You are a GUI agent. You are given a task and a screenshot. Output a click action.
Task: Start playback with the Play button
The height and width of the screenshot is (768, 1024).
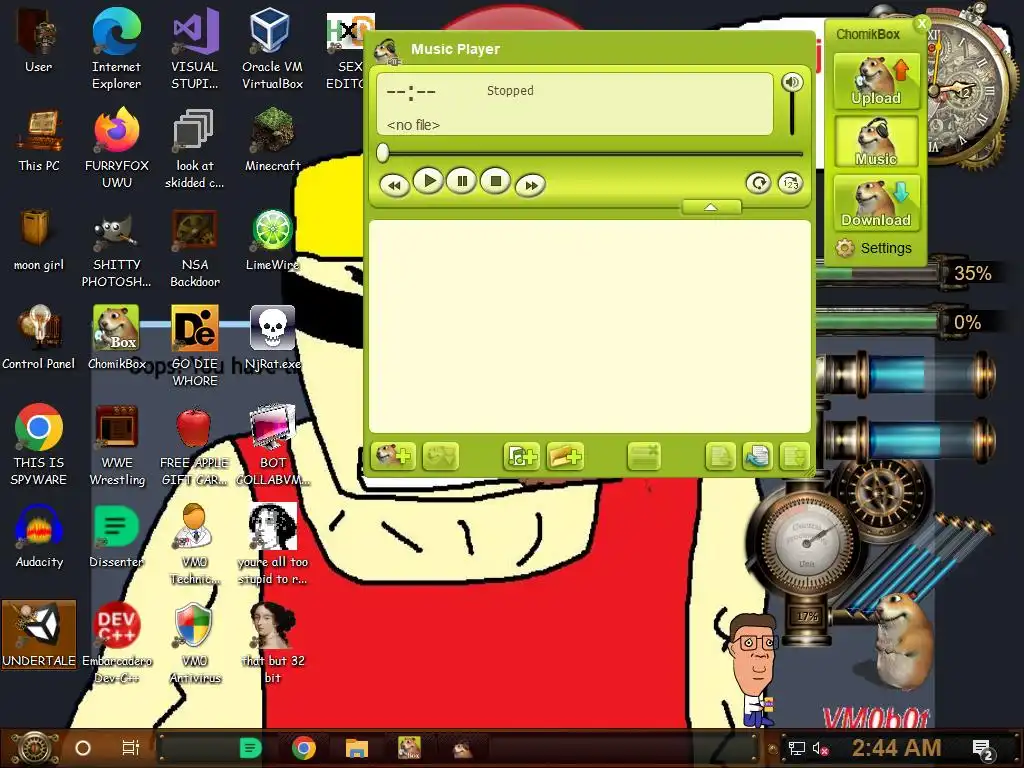(x=428, y=181)
